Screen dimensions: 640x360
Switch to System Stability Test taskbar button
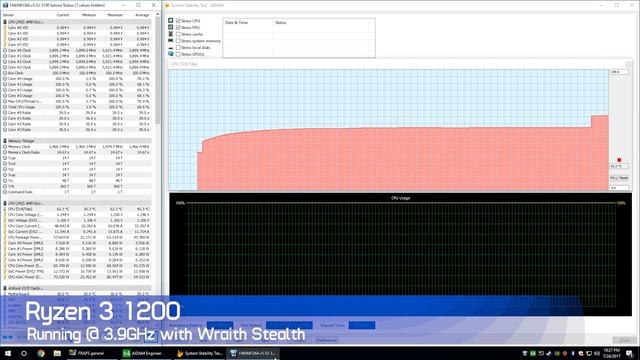pos(200,353)
